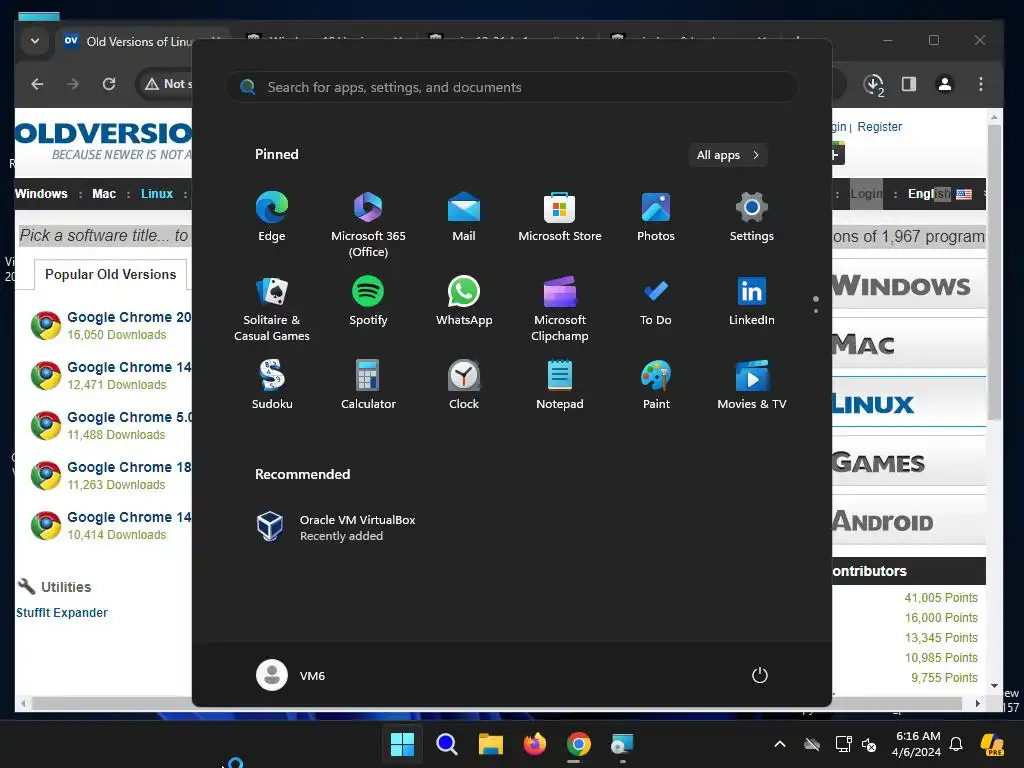Select Windows in site navigation bar

[x=41, y=193]
